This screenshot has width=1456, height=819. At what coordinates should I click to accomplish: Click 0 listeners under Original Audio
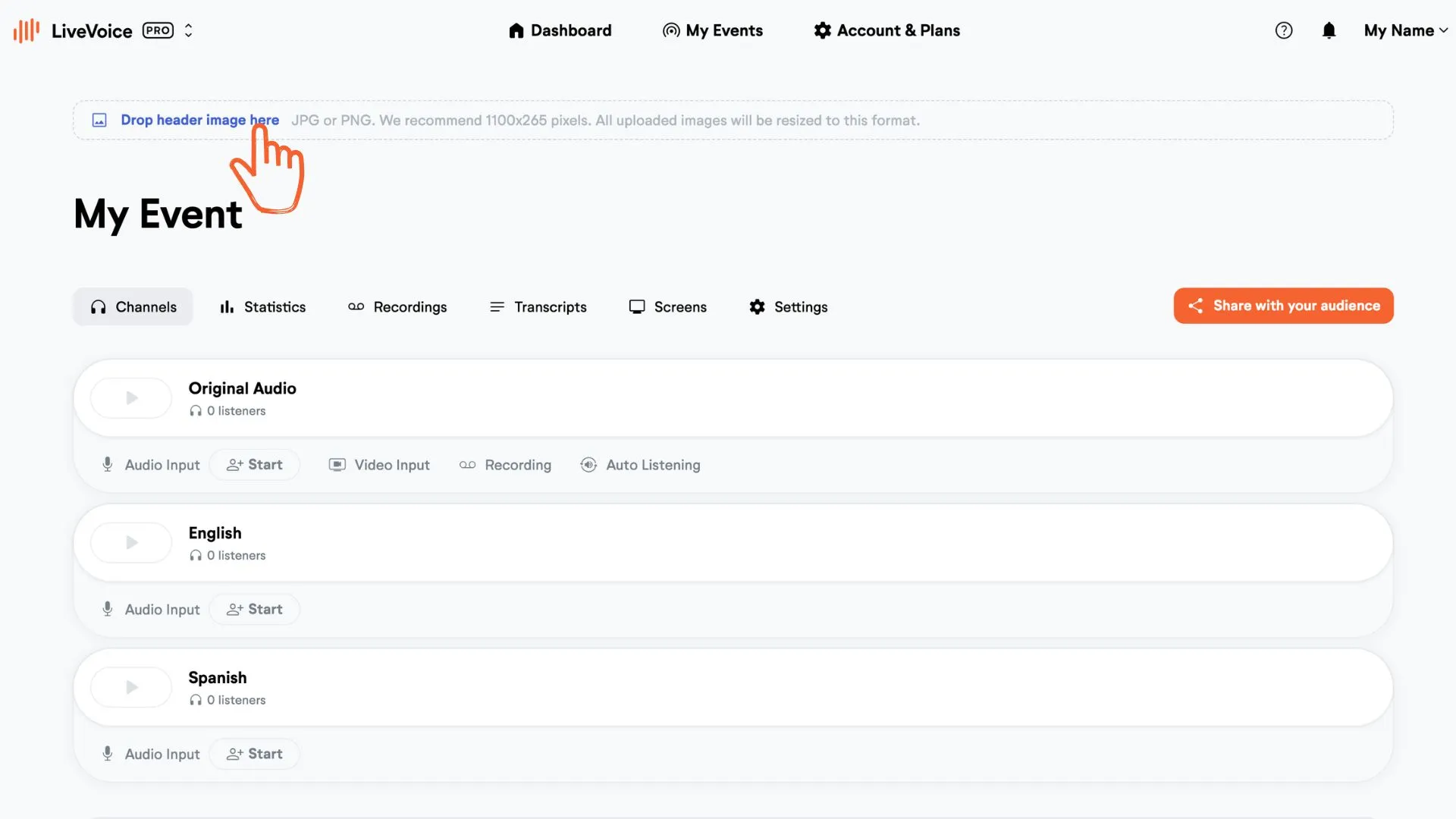tap(227, 411)
